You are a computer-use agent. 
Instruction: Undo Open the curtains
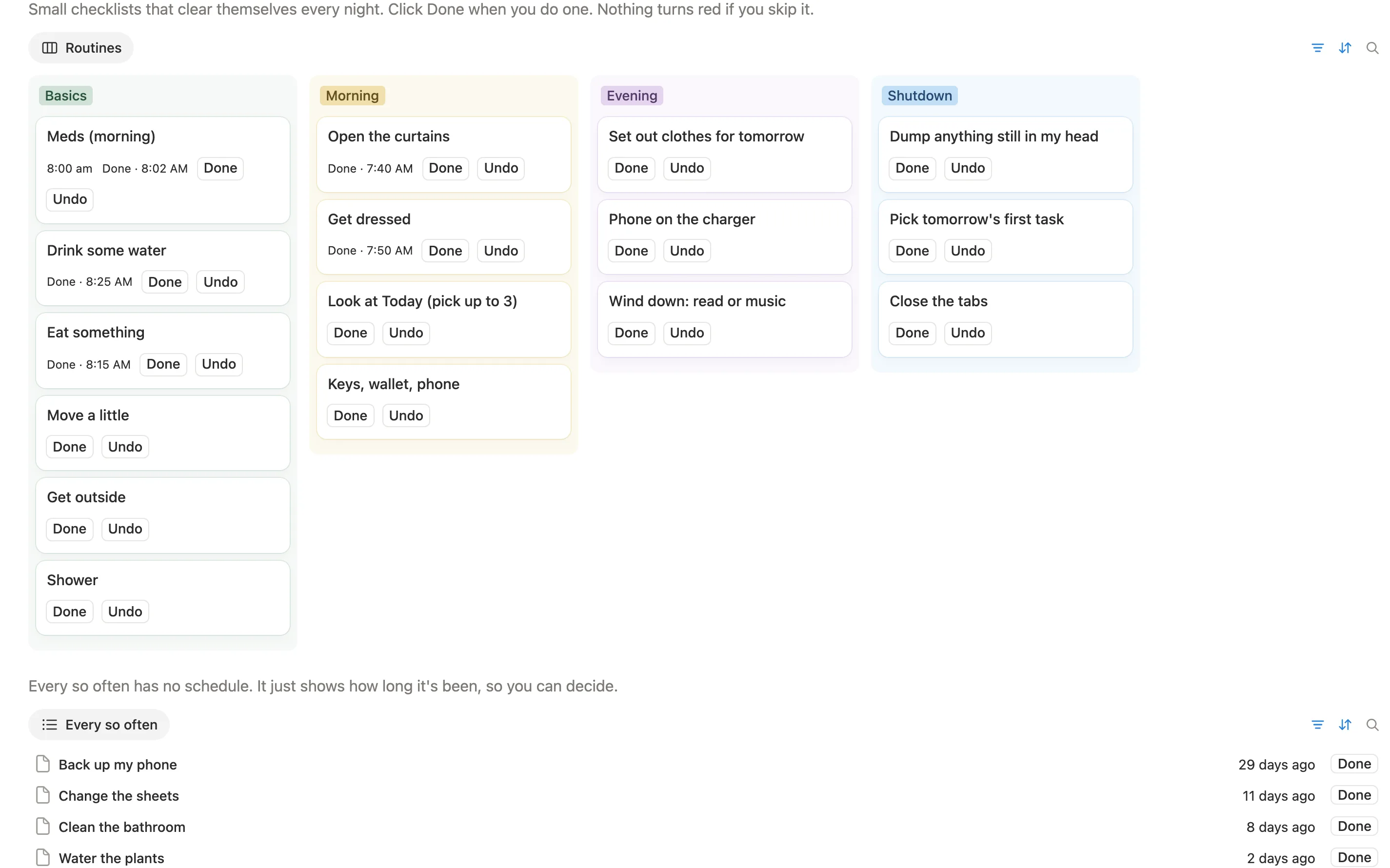tap(501, 168)
